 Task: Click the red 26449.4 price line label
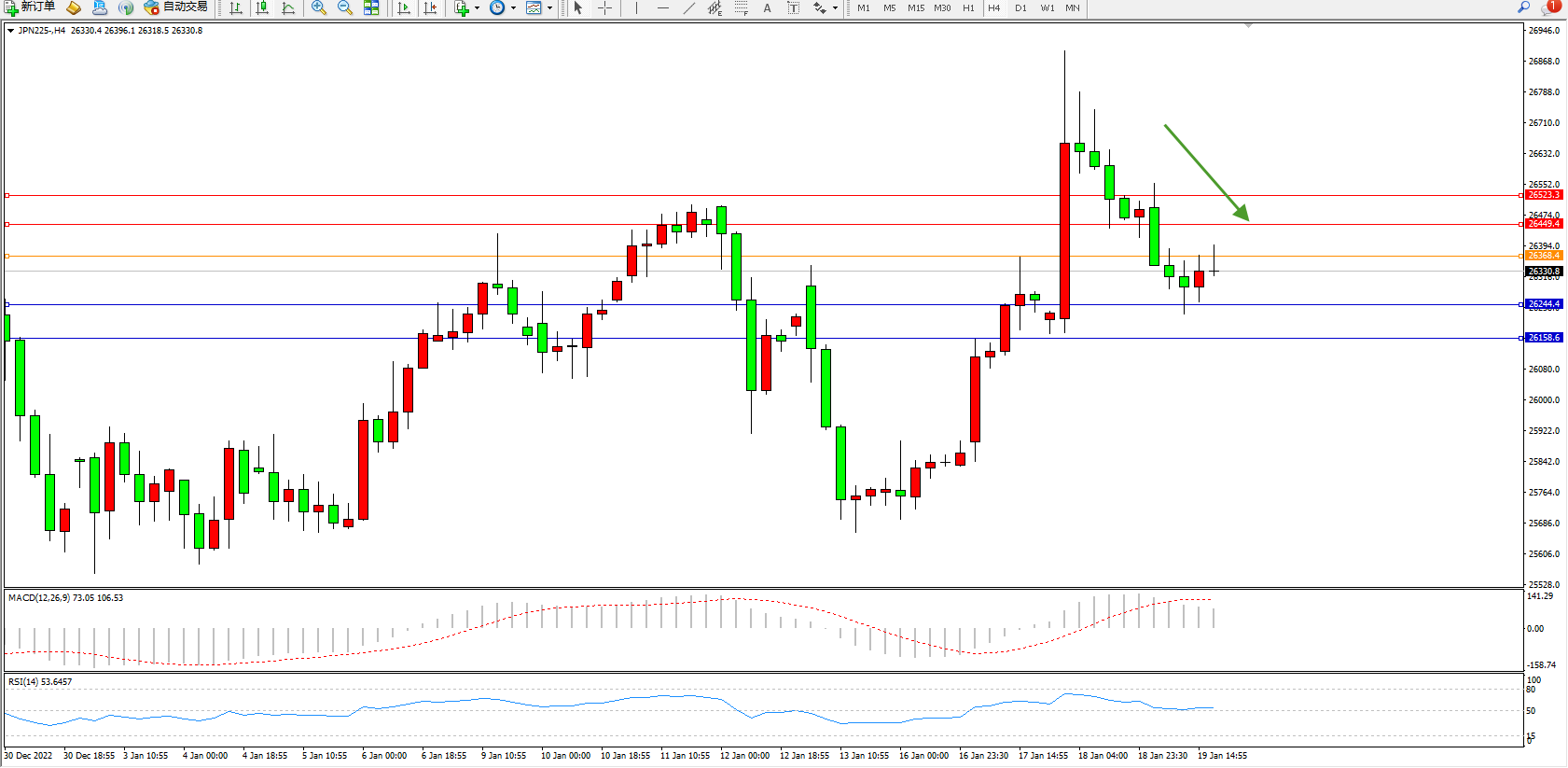[1544, 224]
